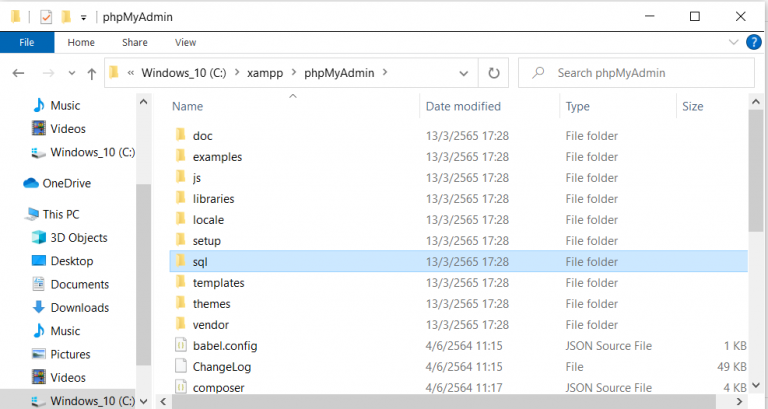Expand the address bar history dropdown
Image resolution: width=768 pixels, height=409 pixels.
463,73
